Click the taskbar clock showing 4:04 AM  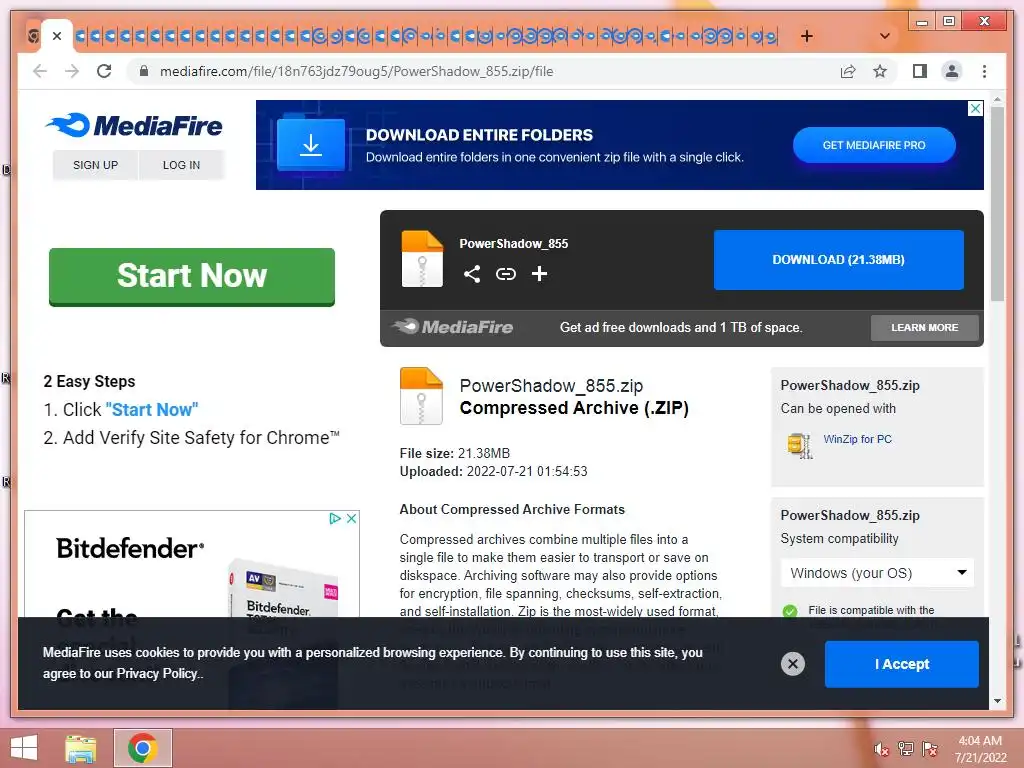pyautogui.click(x=980, y=749)
